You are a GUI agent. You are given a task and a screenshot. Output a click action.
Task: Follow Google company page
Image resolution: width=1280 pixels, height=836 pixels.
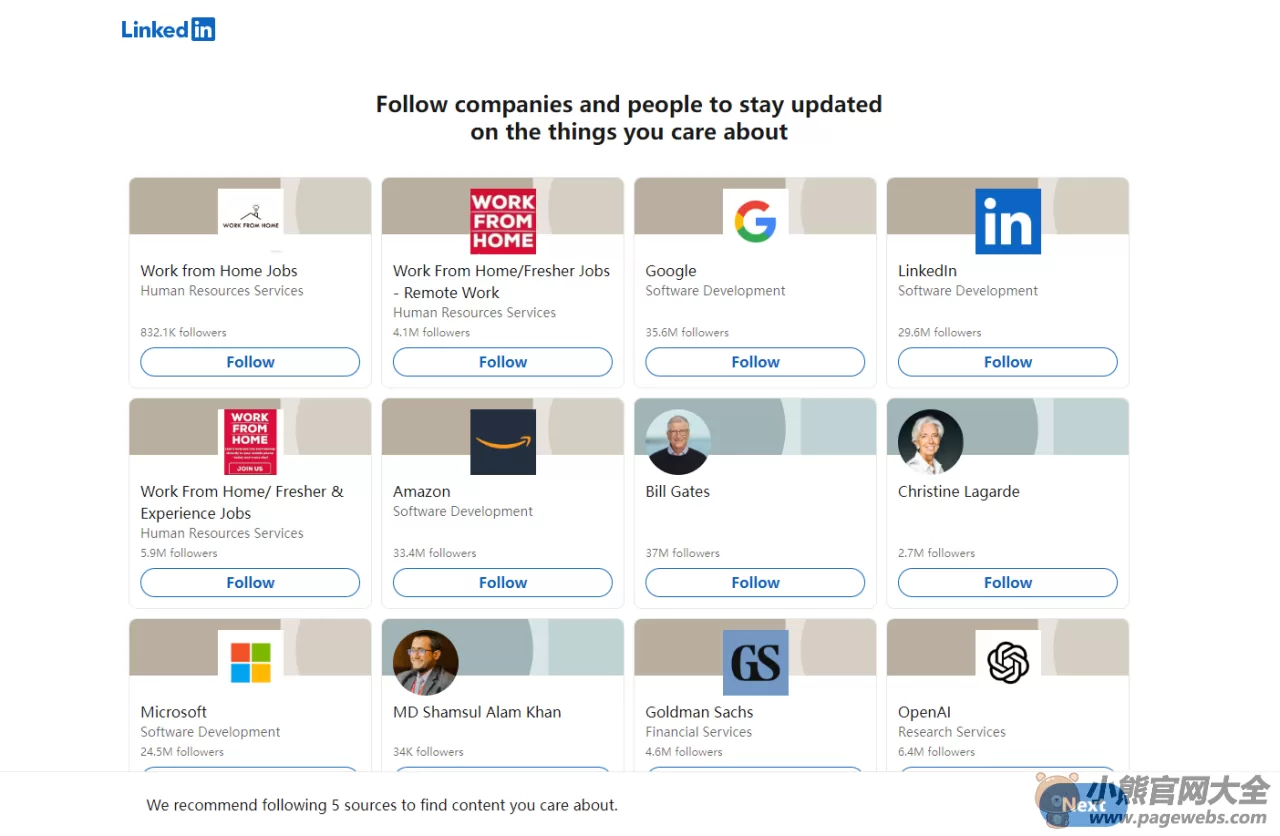[x=755, y=362]
